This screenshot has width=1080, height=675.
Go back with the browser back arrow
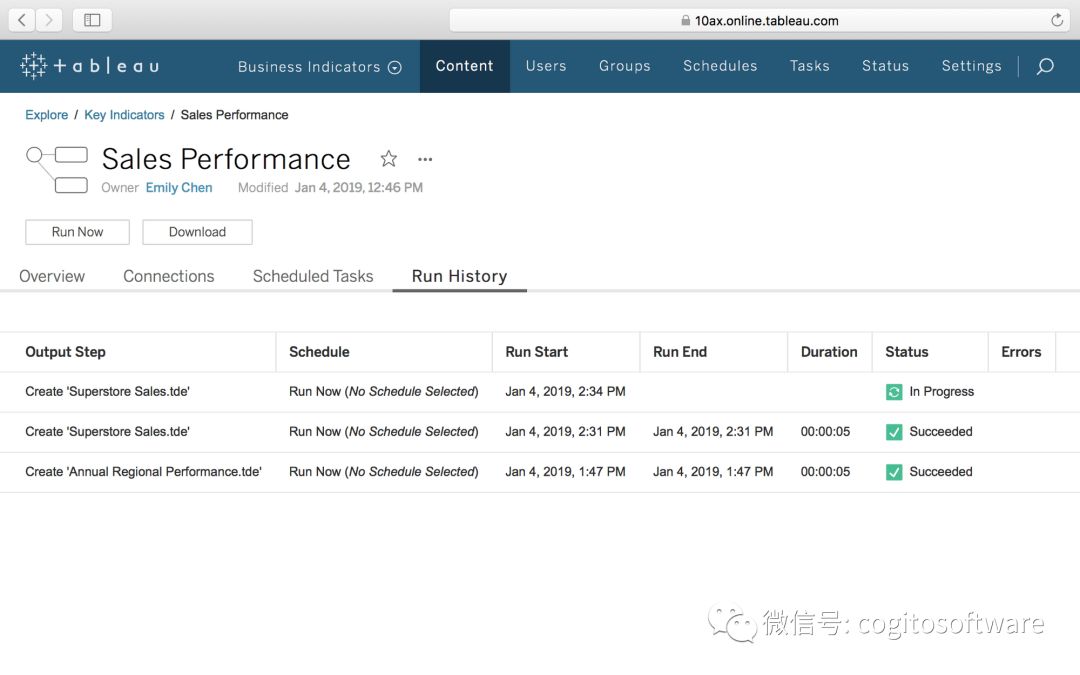click(x=22, y=20)
